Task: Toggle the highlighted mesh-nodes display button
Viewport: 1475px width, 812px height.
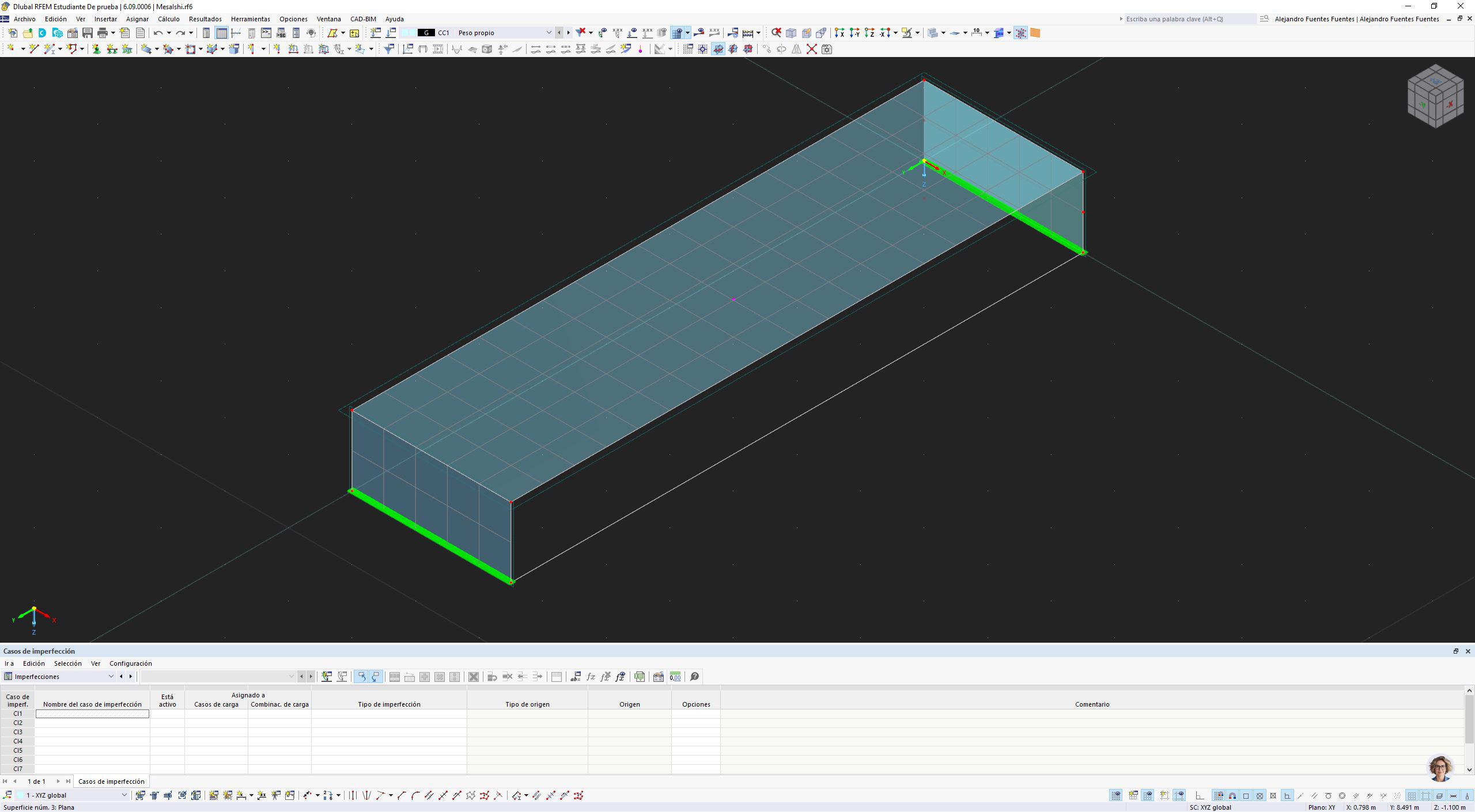Action: coord(1020,33)
